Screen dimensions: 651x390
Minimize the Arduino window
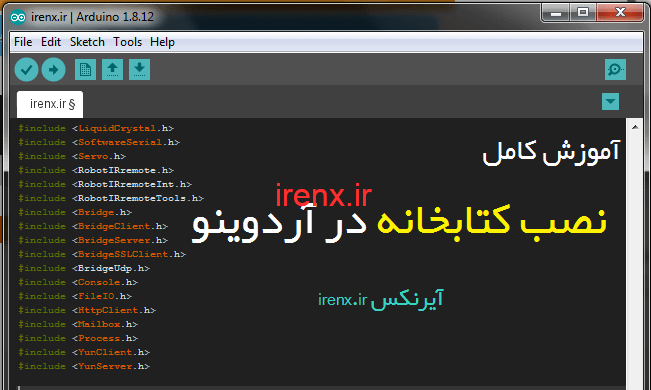[556, 13]
